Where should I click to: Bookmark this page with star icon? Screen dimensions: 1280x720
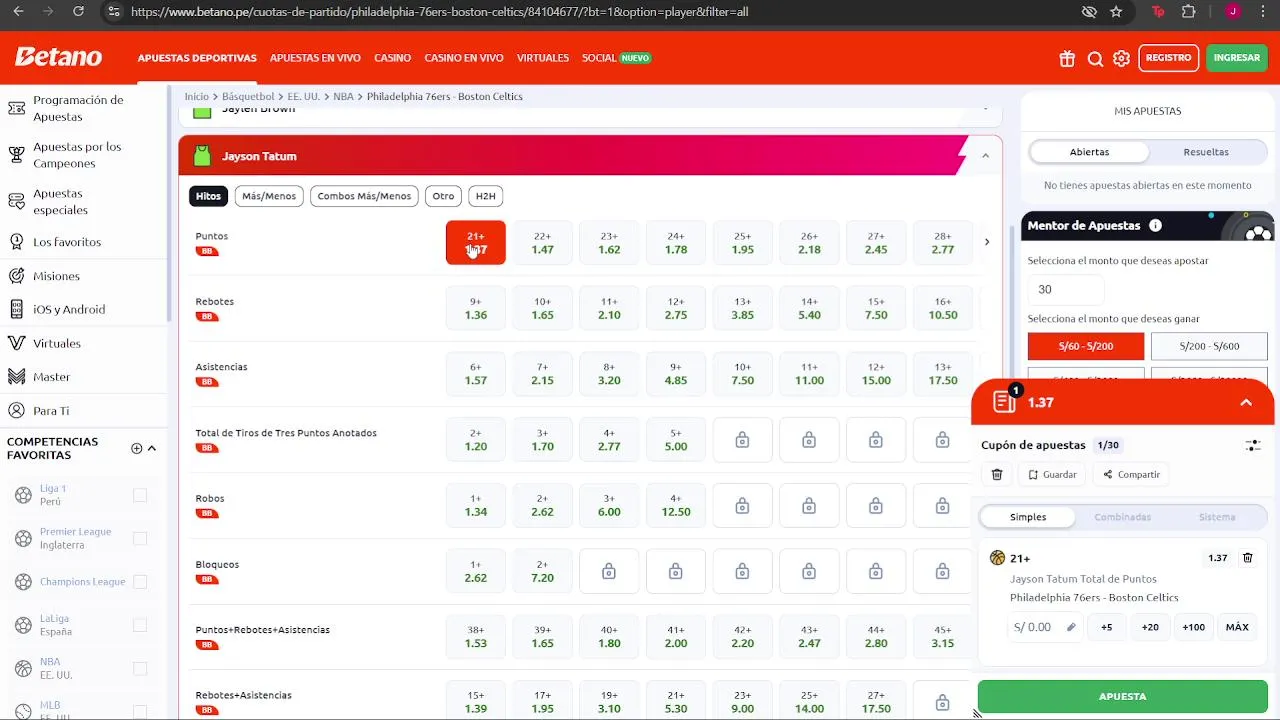click(x=1116, y=12)
